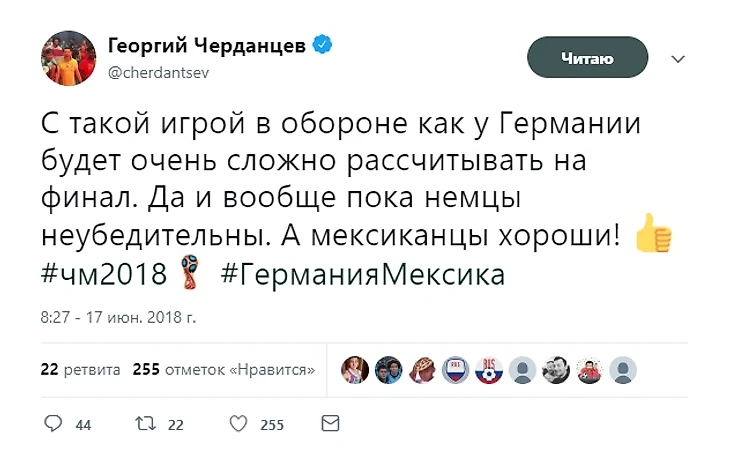Open the shield-emblem liker avatar

456,370
